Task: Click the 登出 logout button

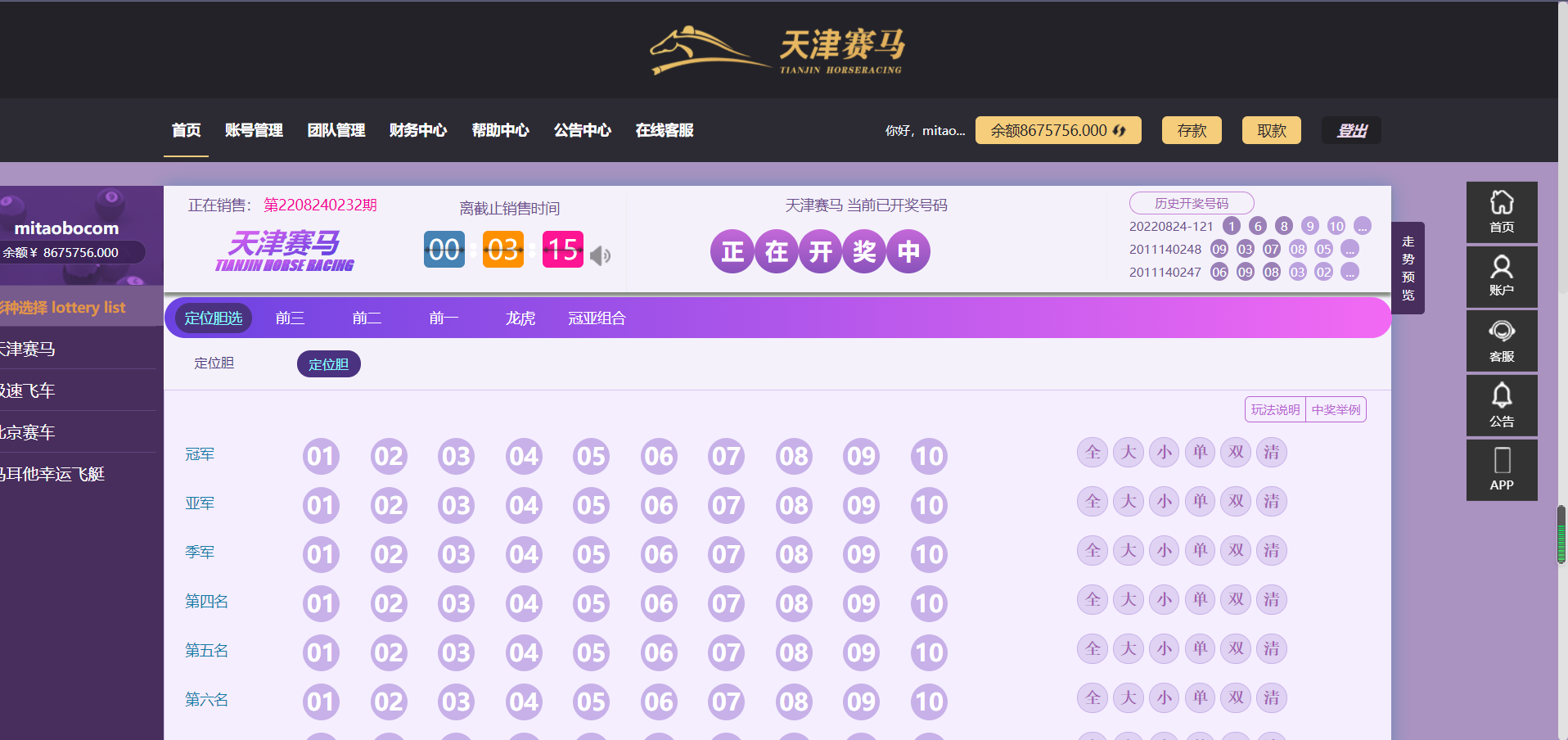Action: pos(1350,130)
